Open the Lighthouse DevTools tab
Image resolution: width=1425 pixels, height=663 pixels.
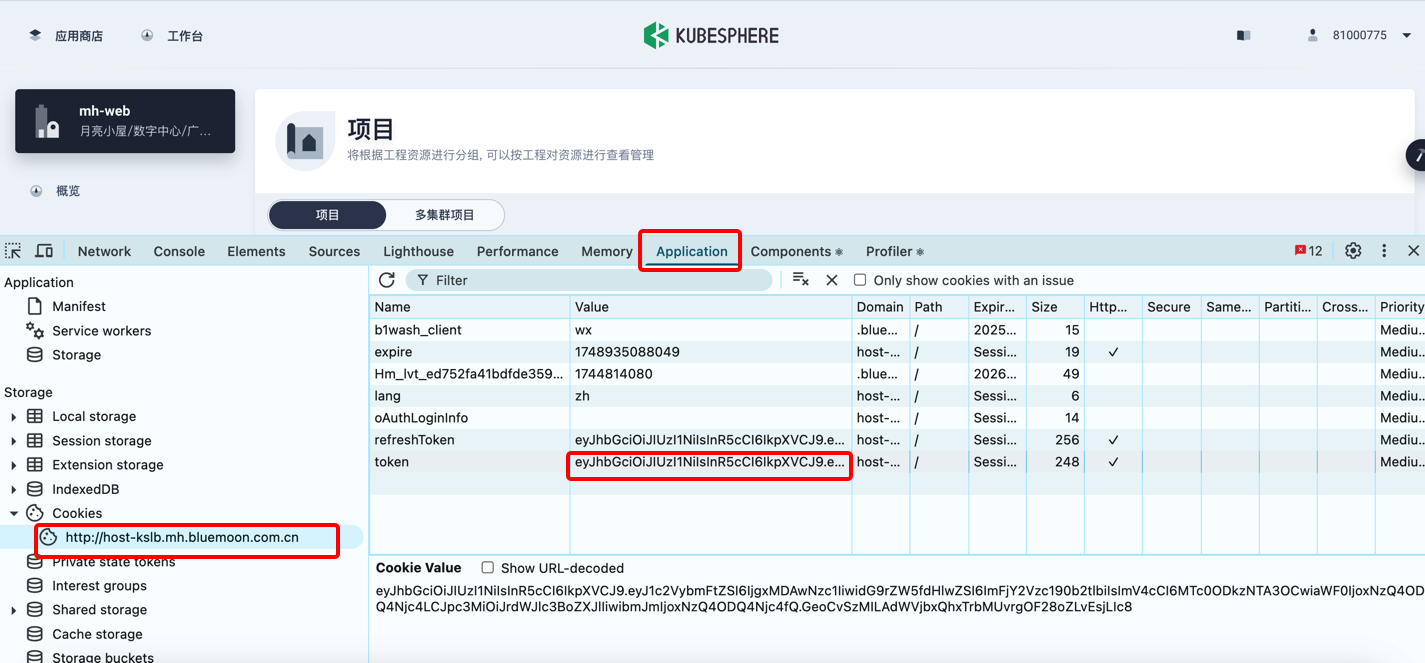point(418,251)
